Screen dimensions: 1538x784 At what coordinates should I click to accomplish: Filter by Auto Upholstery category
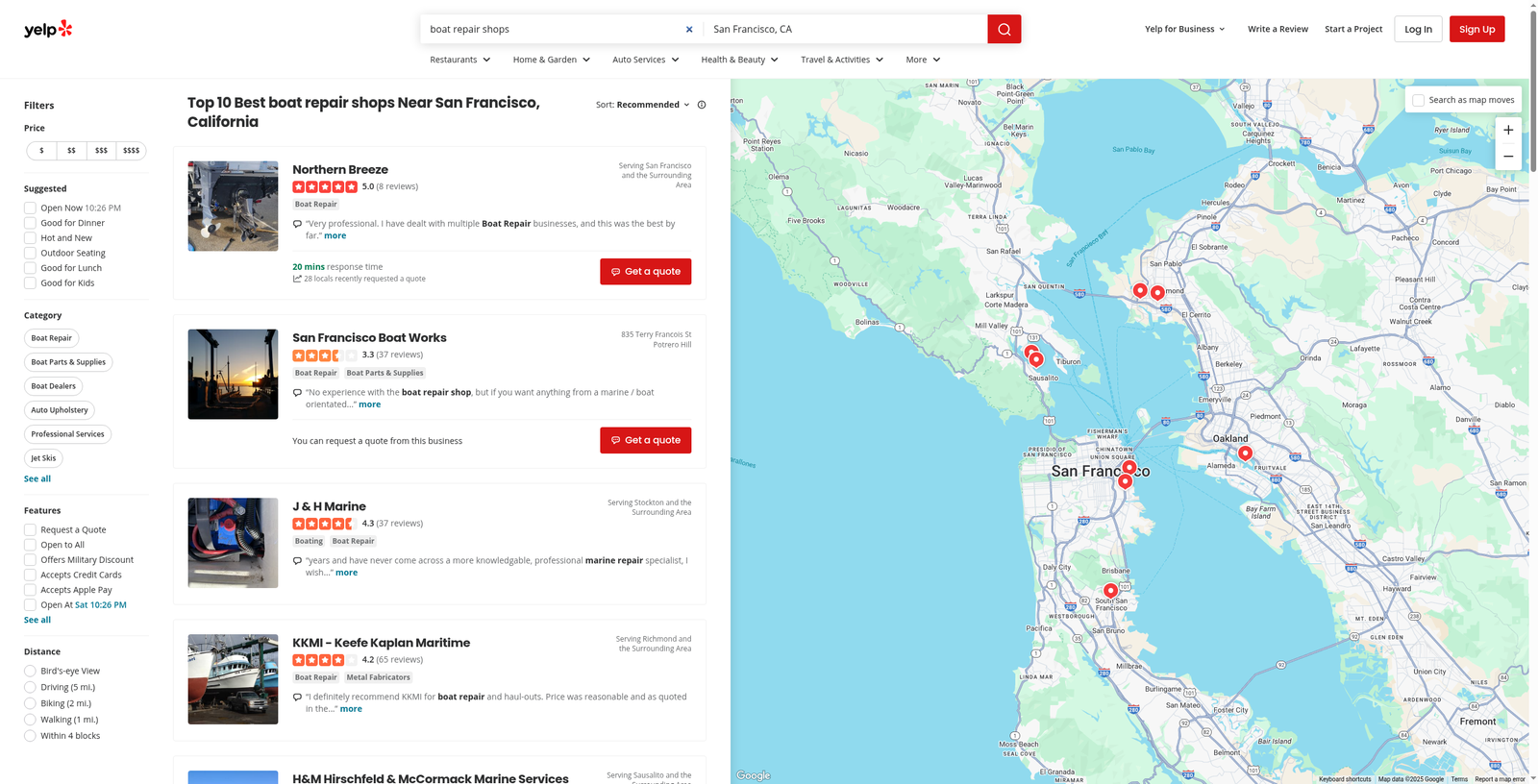pyautogui.click(x=60, y=410)
